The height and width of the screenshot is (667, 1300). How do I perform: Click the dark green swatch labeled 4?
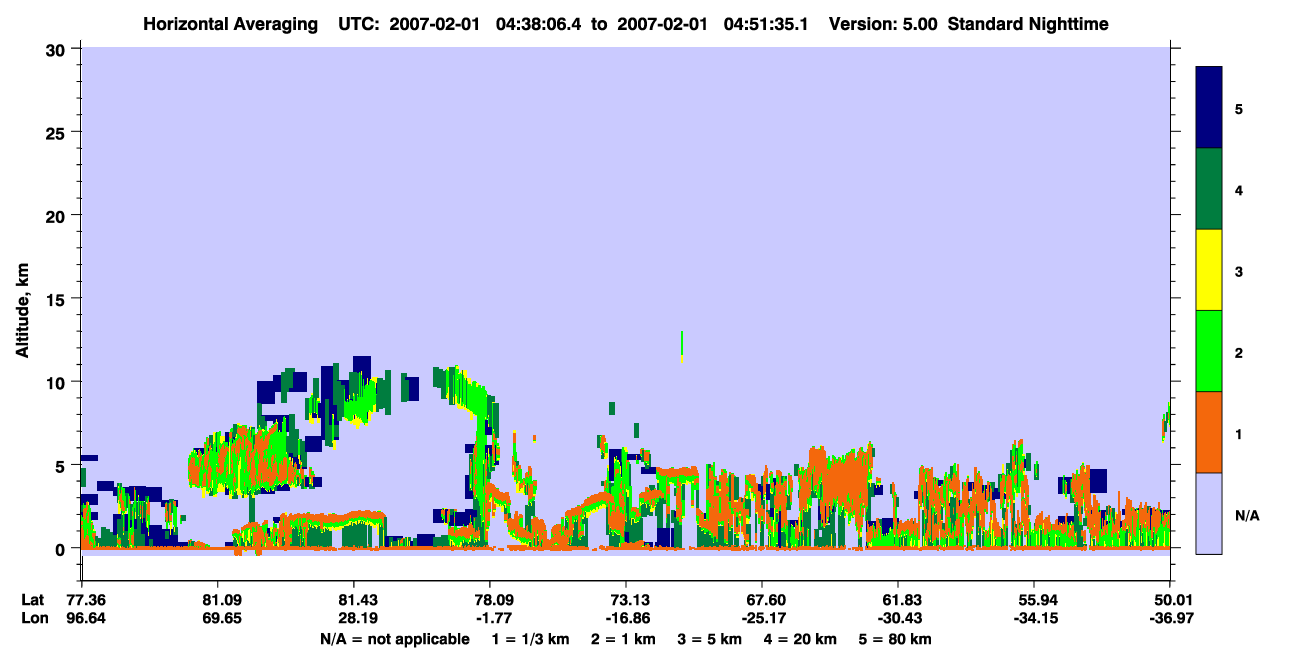1209,189
